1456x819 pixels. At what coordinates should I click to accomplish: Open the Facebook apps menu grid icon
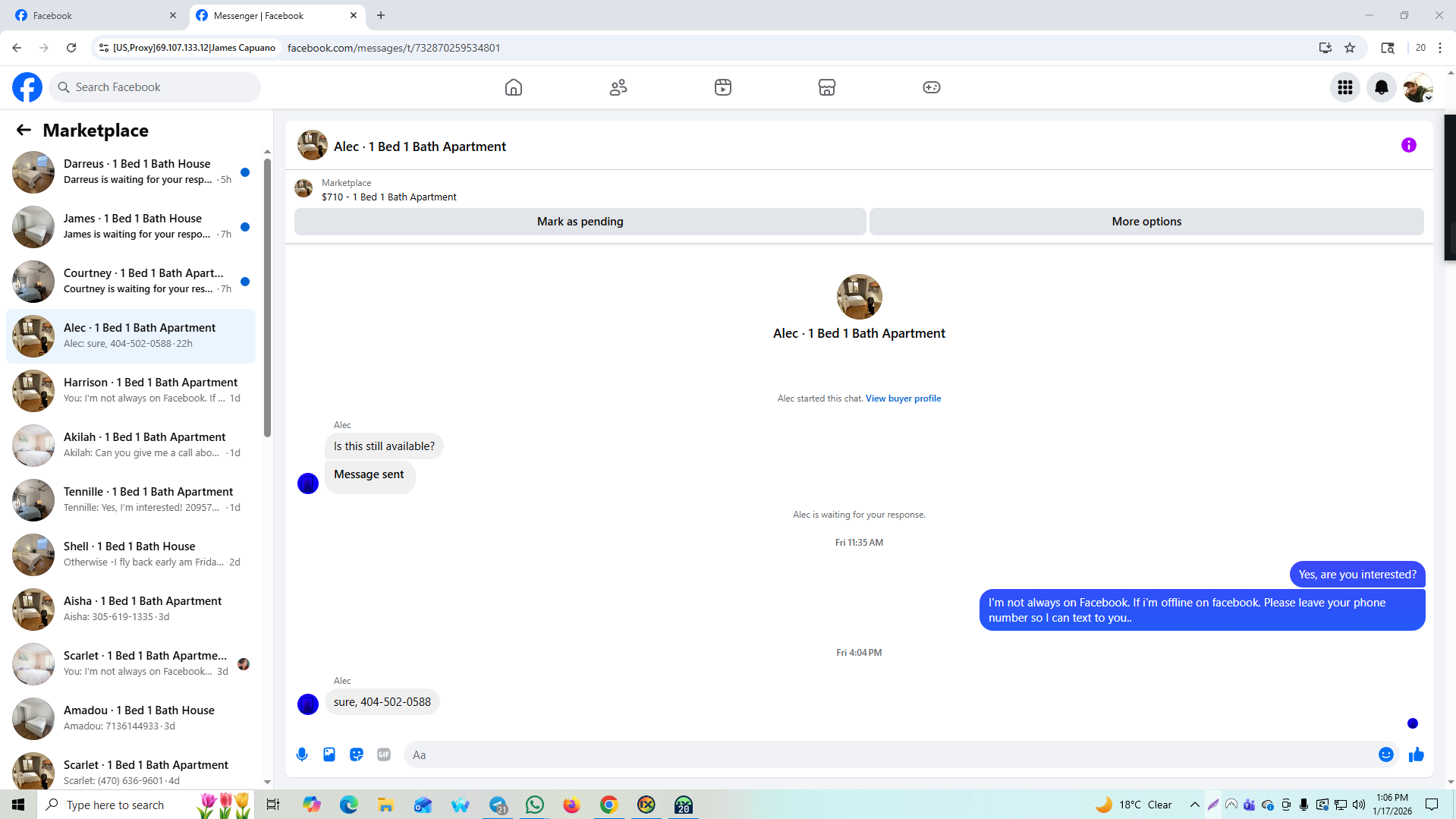tap(1345, 87)
